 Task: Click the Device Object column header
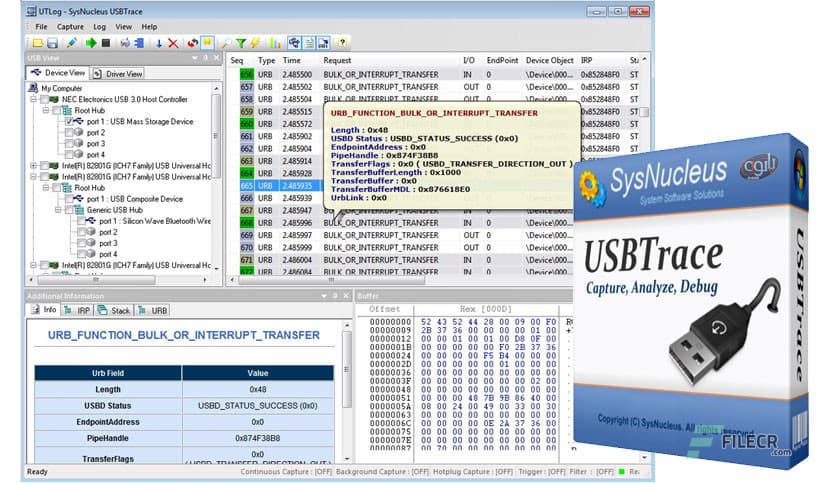click(550, 61)
